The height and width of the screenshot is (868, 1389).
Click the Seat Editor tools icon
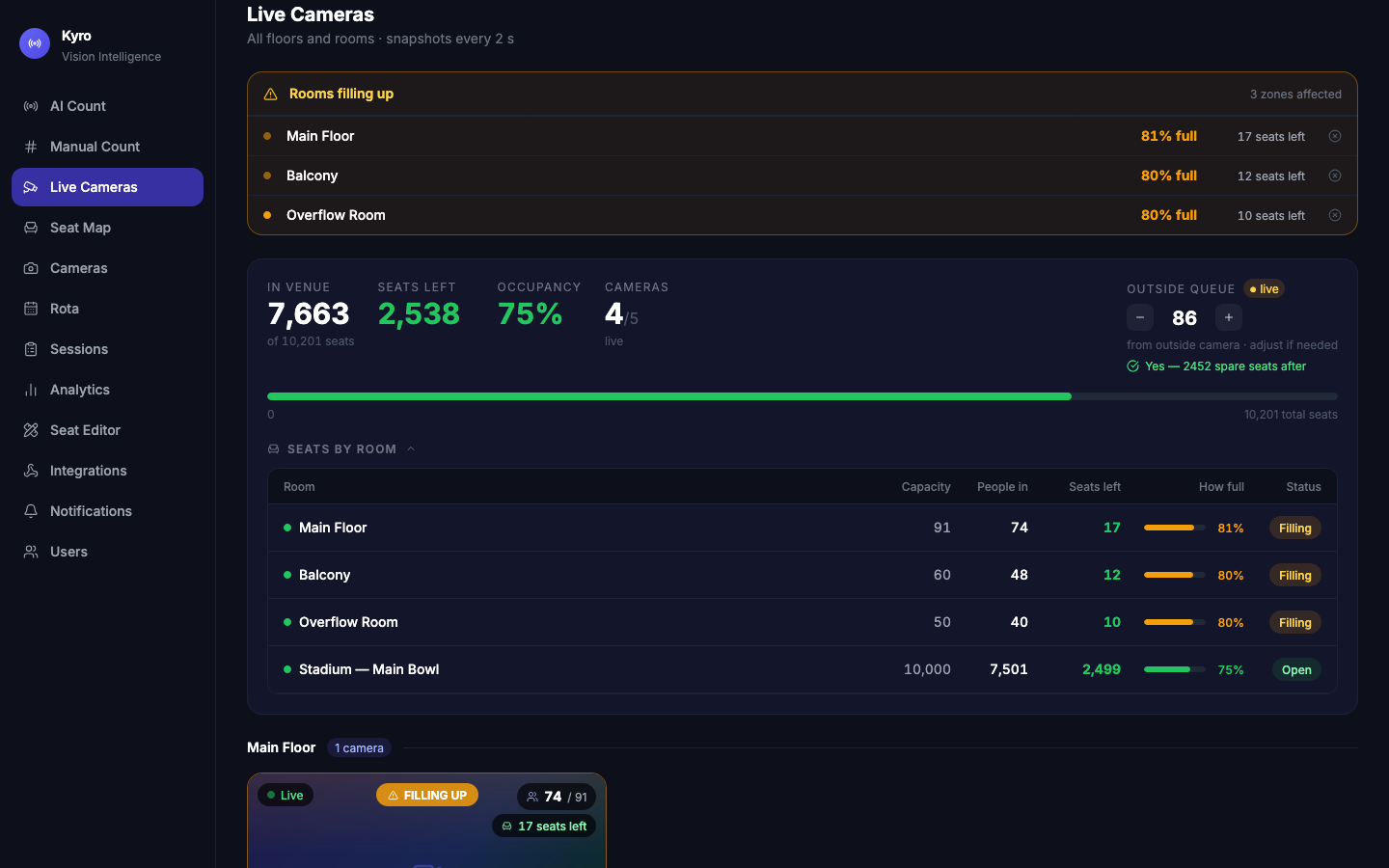(31, 430)
